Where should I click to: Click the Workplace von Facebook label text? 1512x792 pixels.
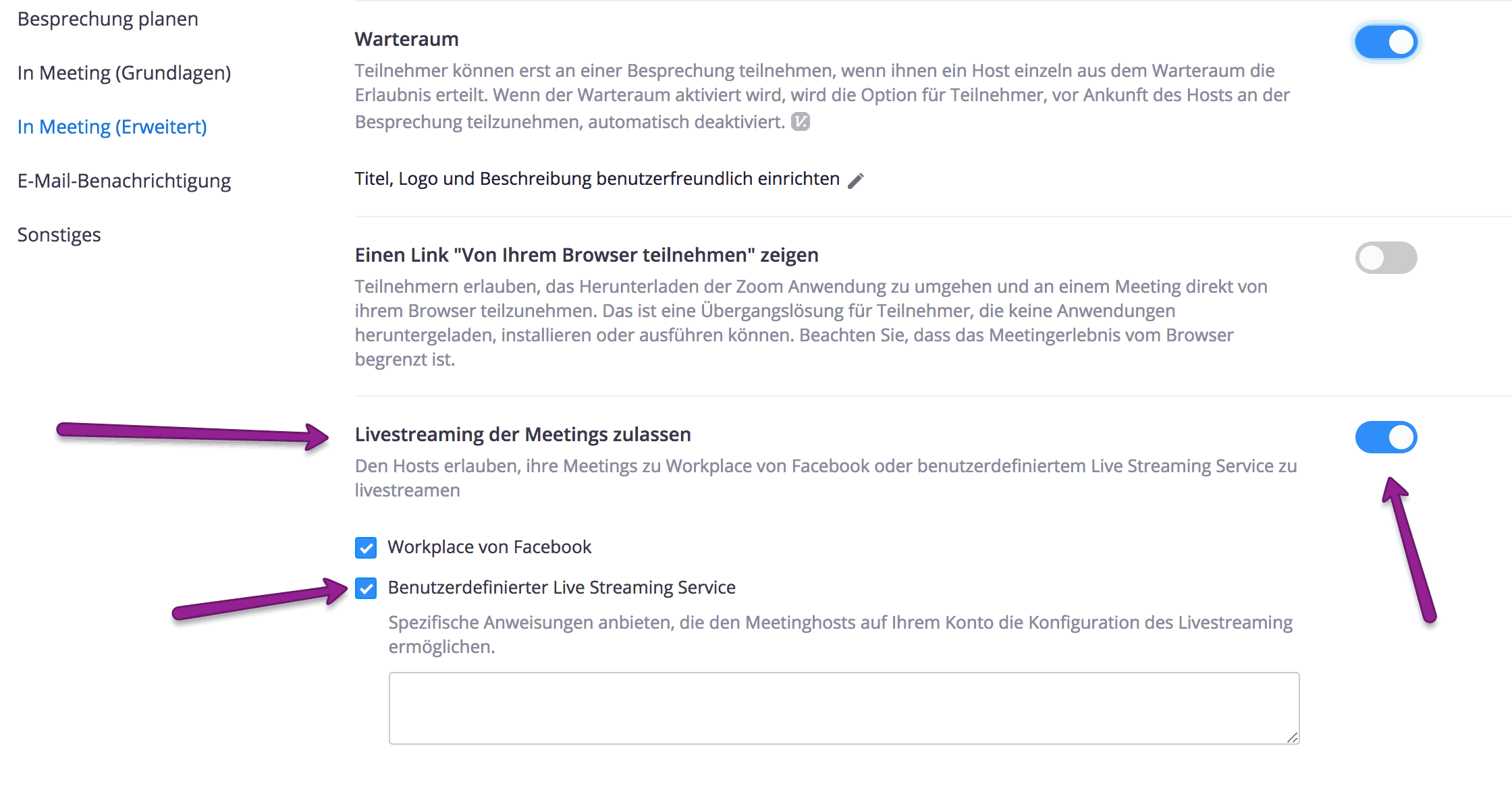(x=489, y=547)
